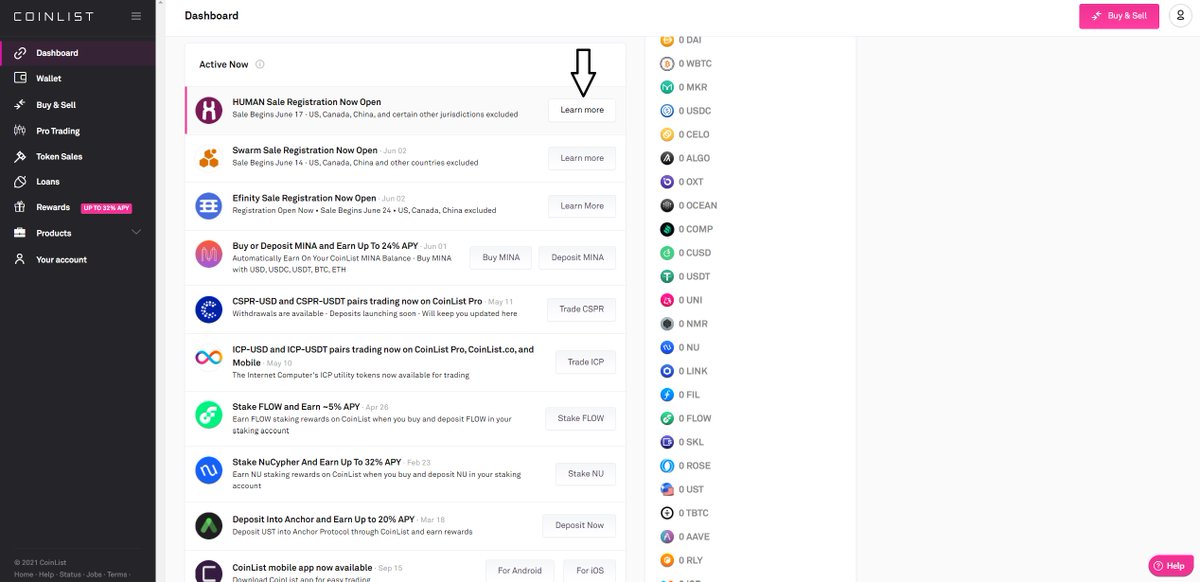This screenshot has width=1200, height=582.
Task: Click the FIL coin icon
Action: pyautogui.click(x=667, y=394)
